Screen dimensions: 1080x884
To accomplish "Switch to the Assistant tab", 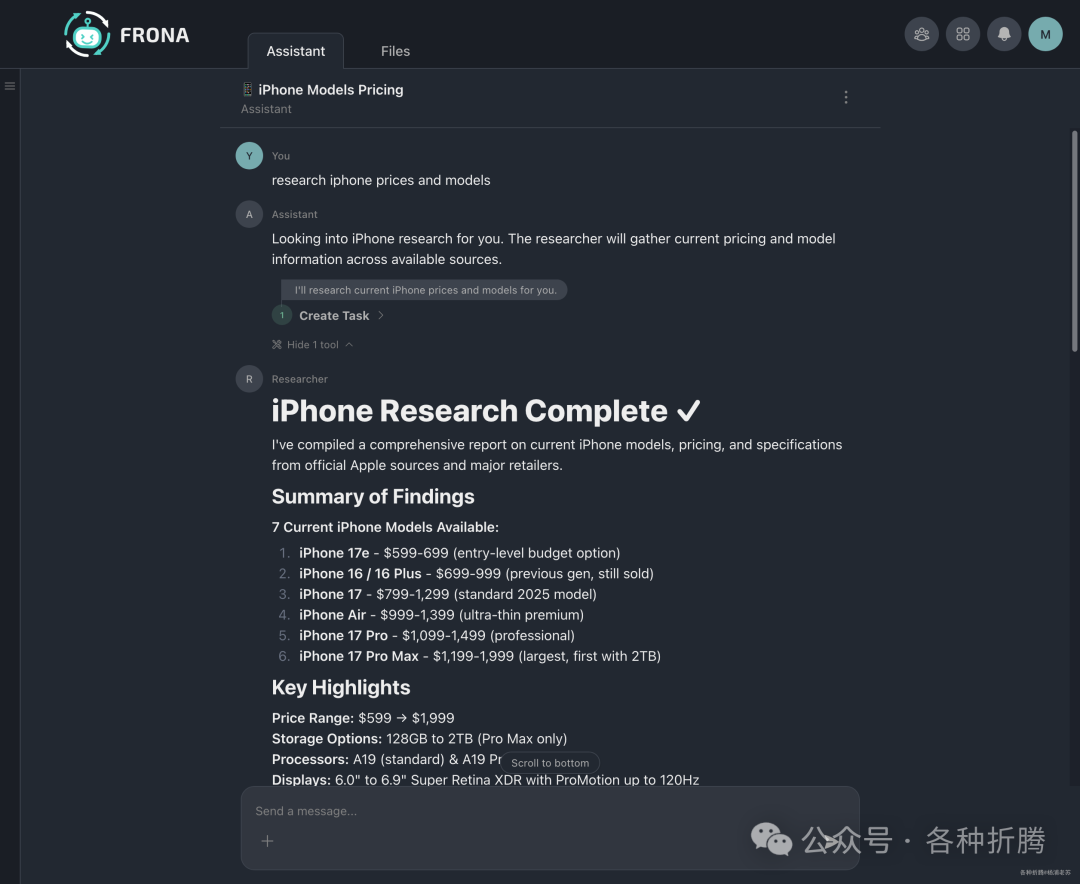I will [x=295, y=51].
